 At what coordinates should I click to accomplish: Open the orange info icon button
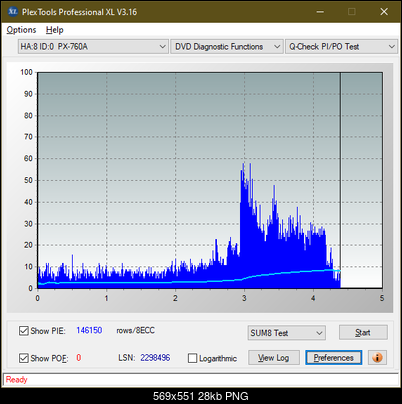pyautogui.click(x=377, y=358)
